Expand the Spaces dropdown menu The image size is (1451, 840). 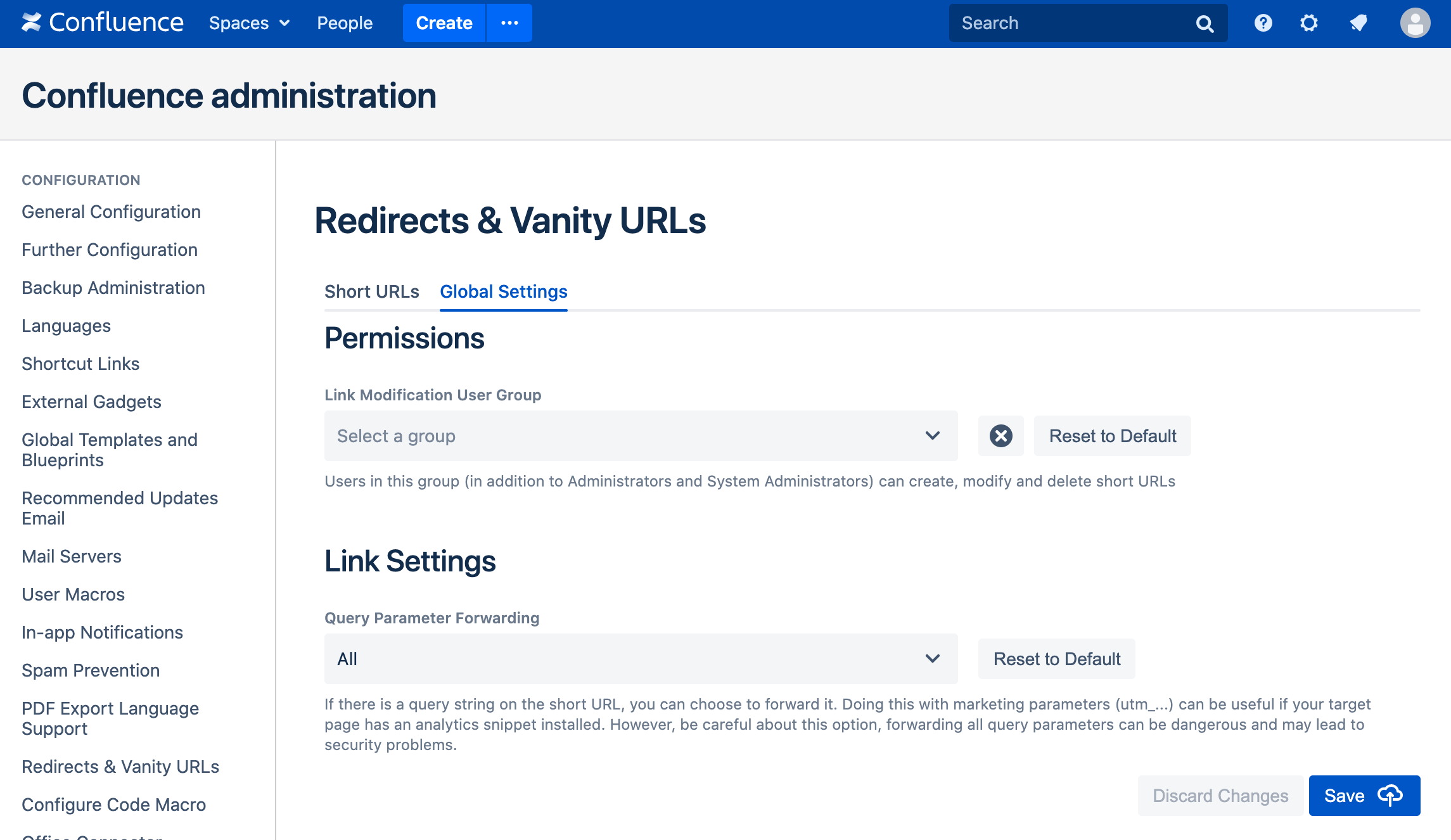point(249,23)
